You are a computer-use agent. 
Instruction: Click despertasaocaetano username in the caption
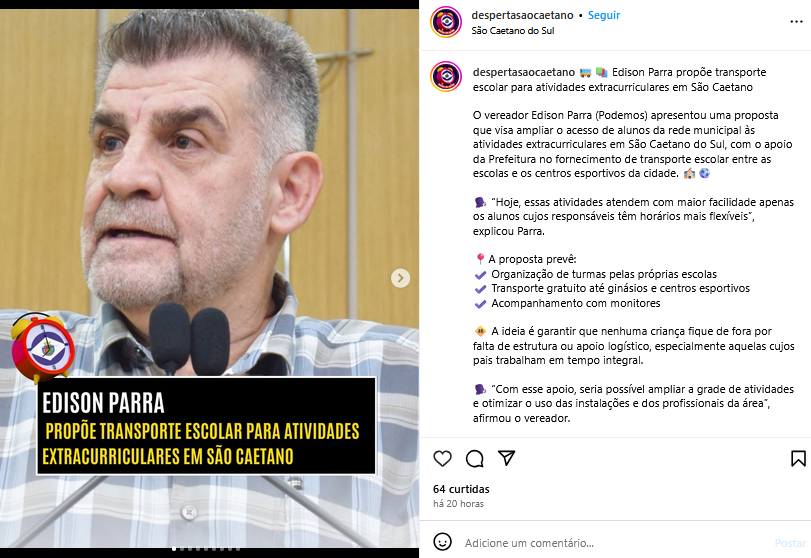tap(523, 72)
